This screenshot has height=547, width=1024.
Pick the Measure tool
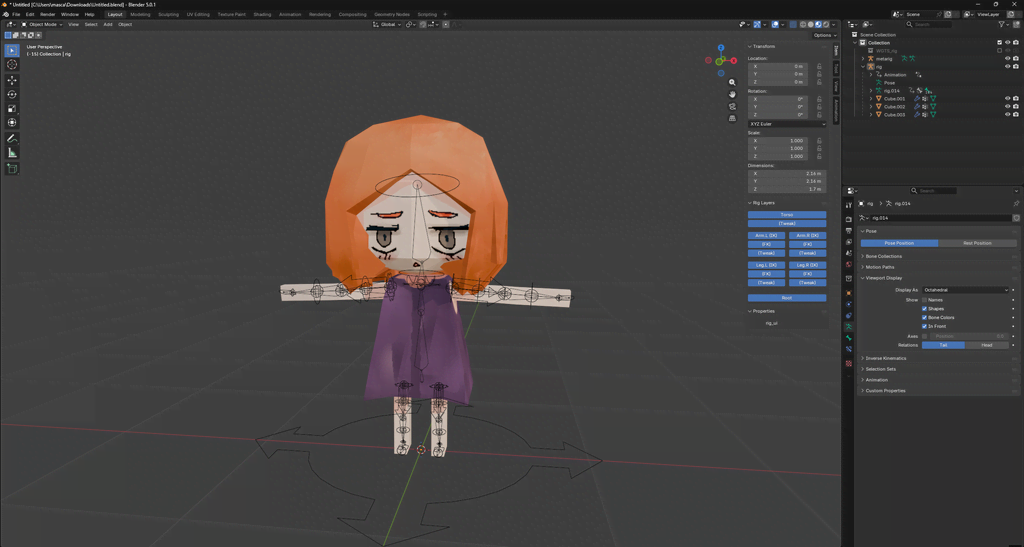pos(12,153)
